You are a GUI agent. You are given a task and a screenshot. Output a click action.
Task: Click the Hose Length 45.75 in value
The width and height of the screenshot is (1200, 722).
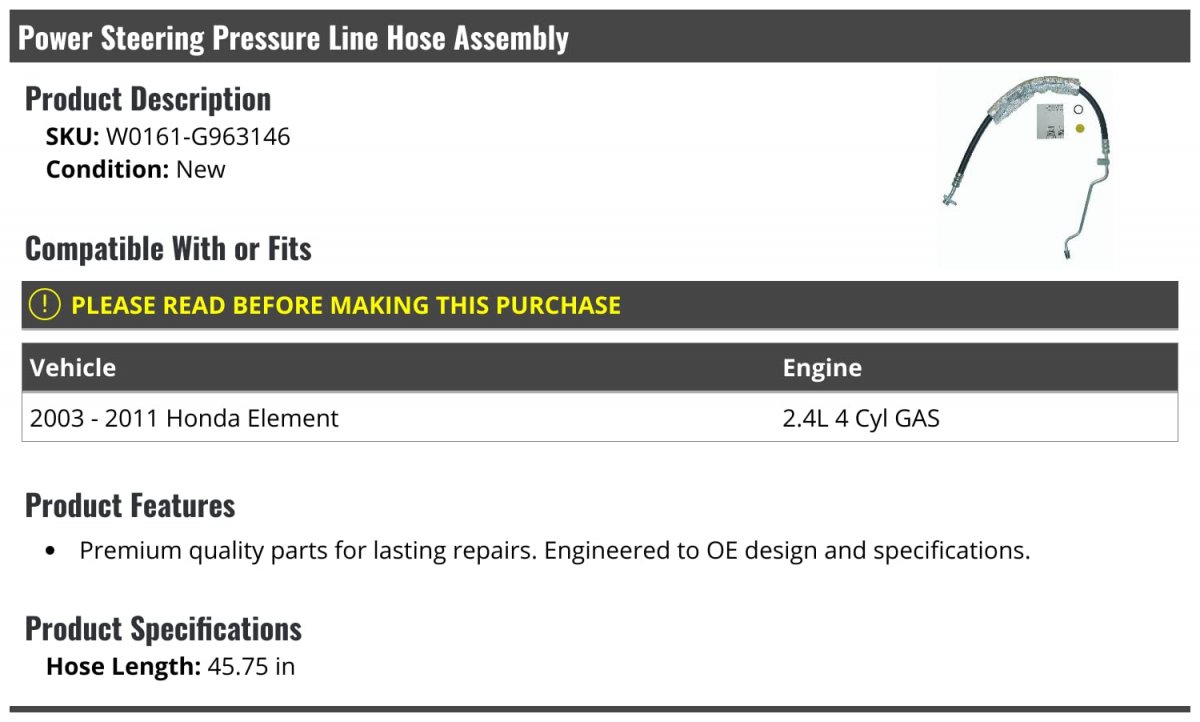coord(251,666)
